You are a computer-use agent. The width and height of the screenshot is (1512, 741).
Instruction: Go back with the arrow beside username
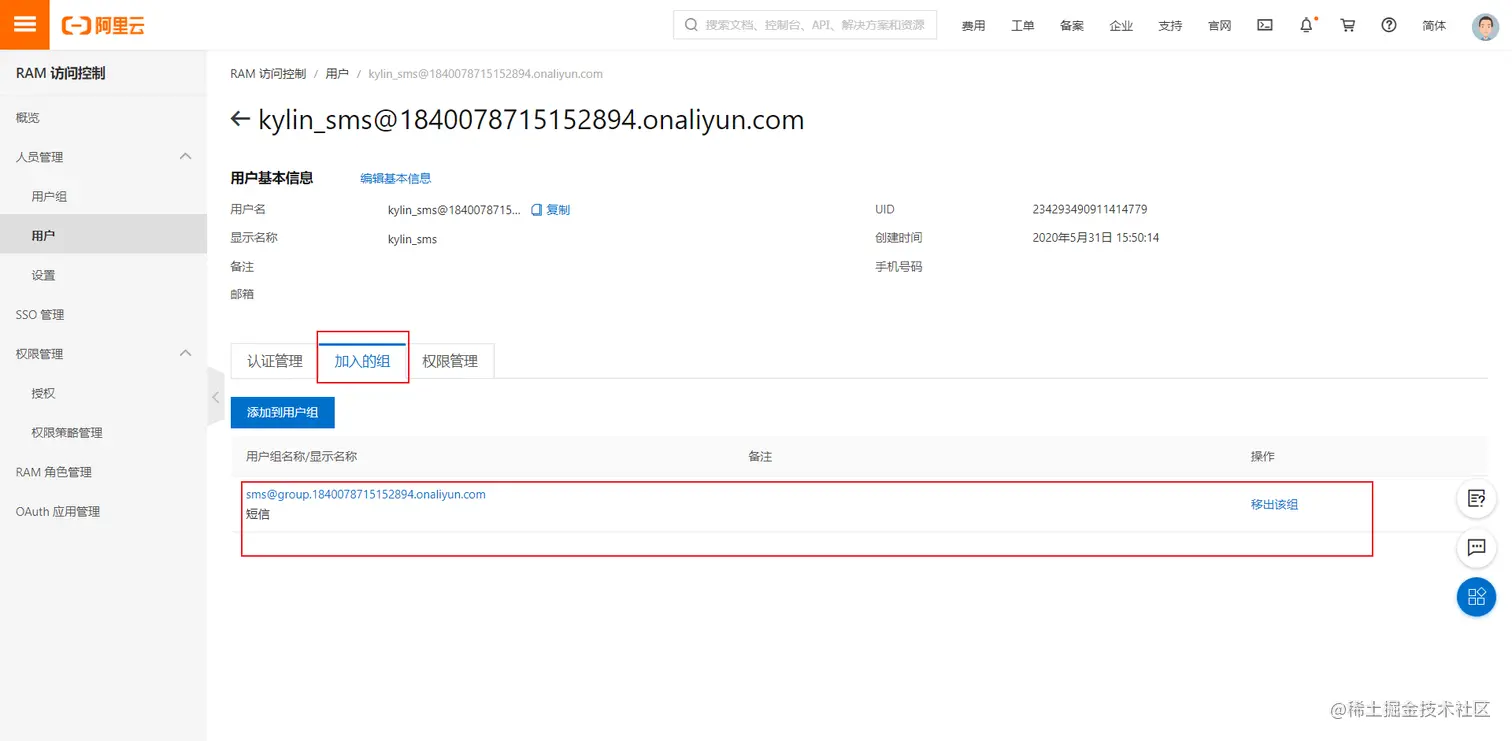239,120
